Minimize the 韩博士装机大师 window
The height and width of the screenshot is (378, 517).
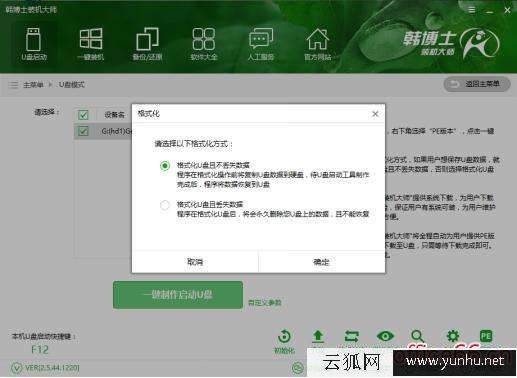tap(489, 11)
